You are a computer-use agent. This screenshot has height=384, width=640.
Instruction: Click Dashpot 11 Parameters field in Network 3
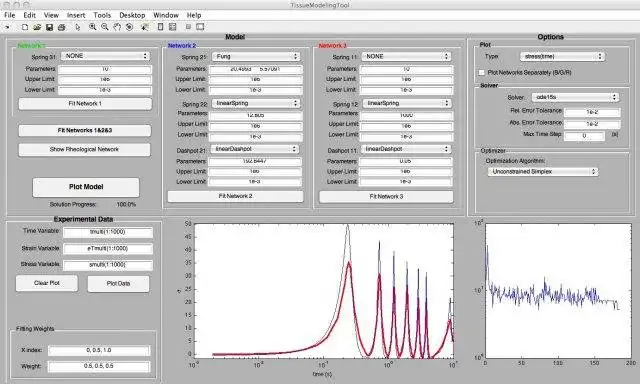tap(405, 162)
